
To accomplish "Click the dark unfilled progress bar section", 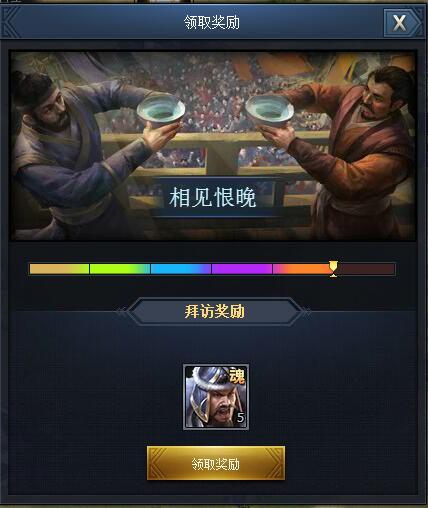I will (366, 269).
